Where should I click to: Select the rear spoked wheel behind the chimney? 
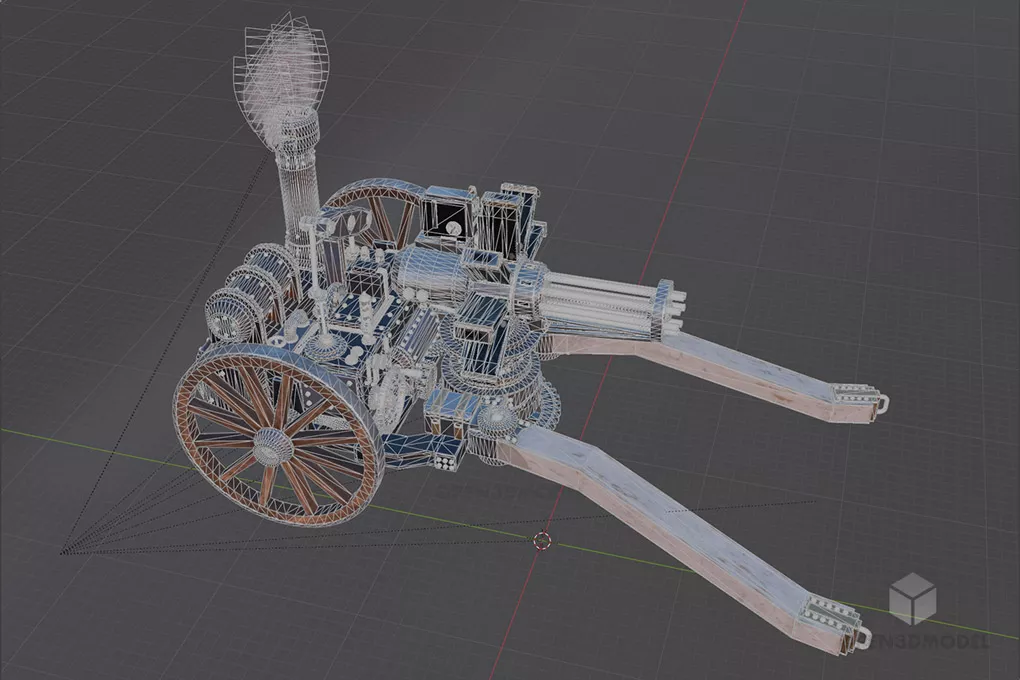pos(373,212)
